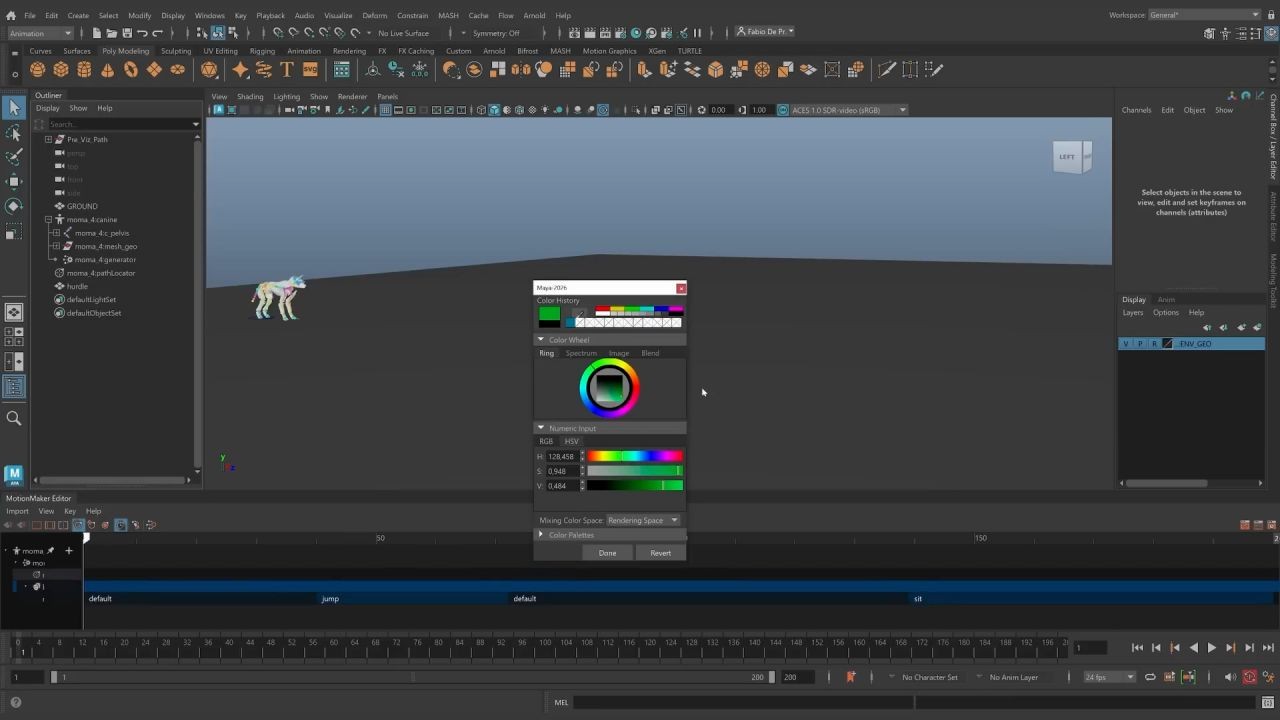This screenshot has width=1280, height=720.
Task: Jump to the start of playback range
Action: pyautogui.click(x=1137, y=648)
